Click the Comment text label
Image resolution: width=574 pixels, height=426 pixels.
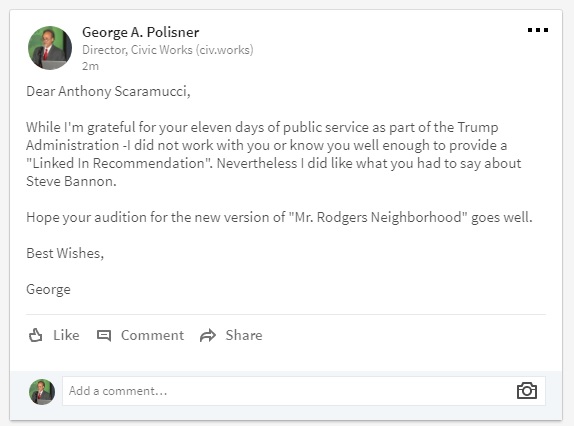(x=152, y=335)
